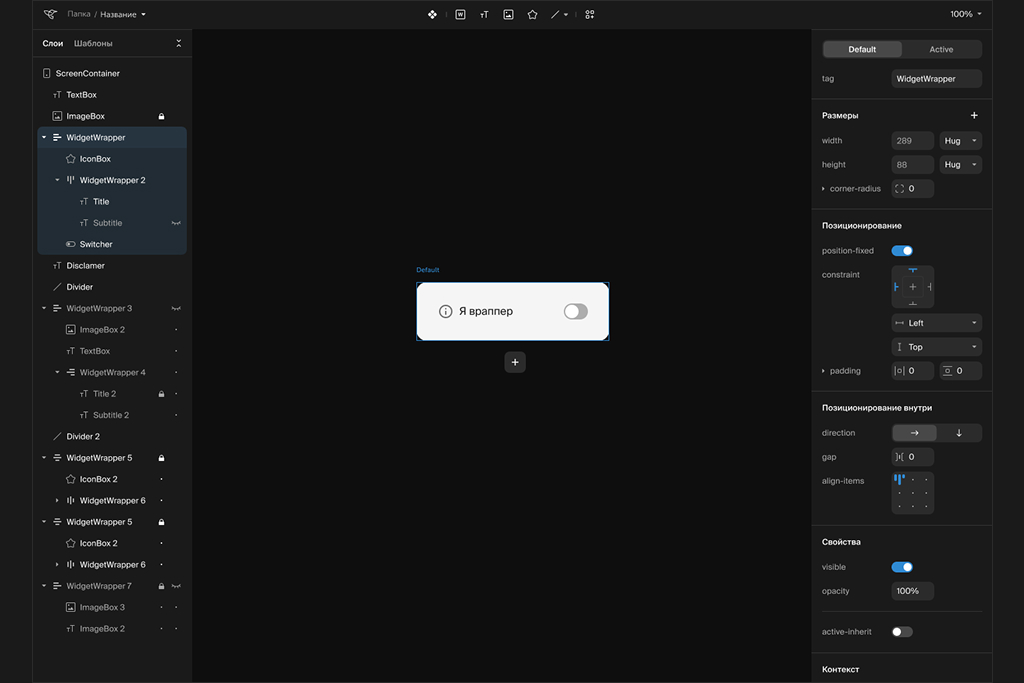
Task: Select the image tool in top toolbar
Action: (x=508, y=15)
